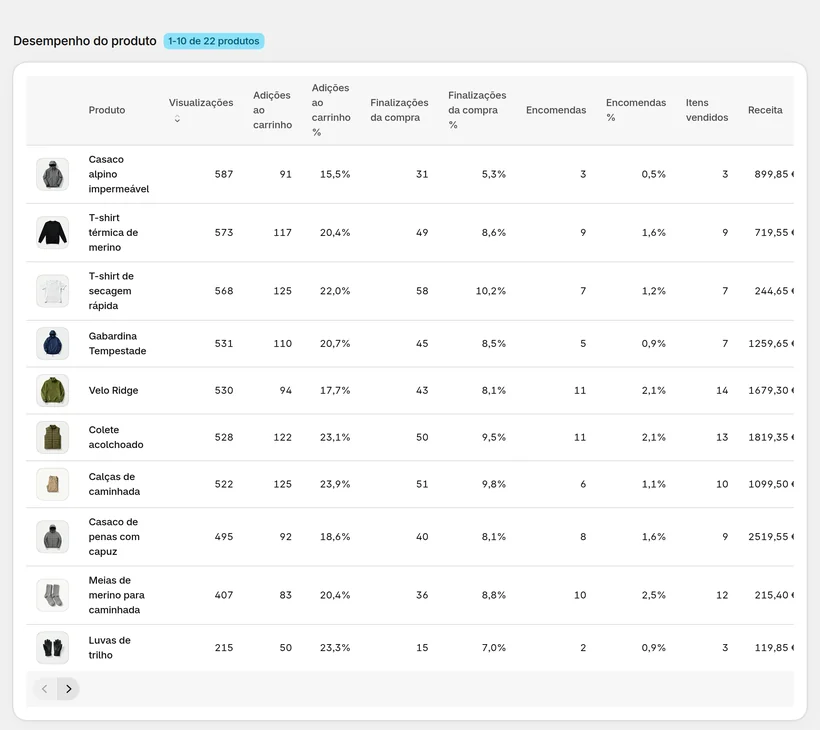
Task: Click the Finalizações da compra % header
Action: [477, 110]
